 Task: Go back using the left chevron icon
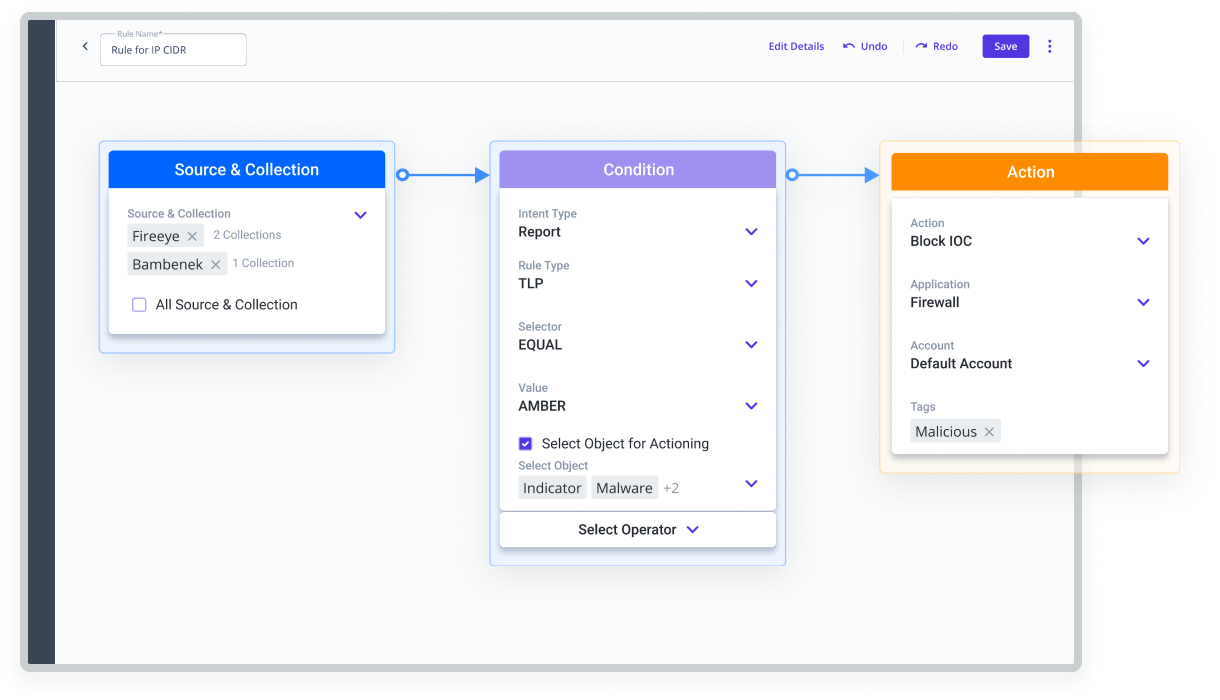[x=85, y=46]
